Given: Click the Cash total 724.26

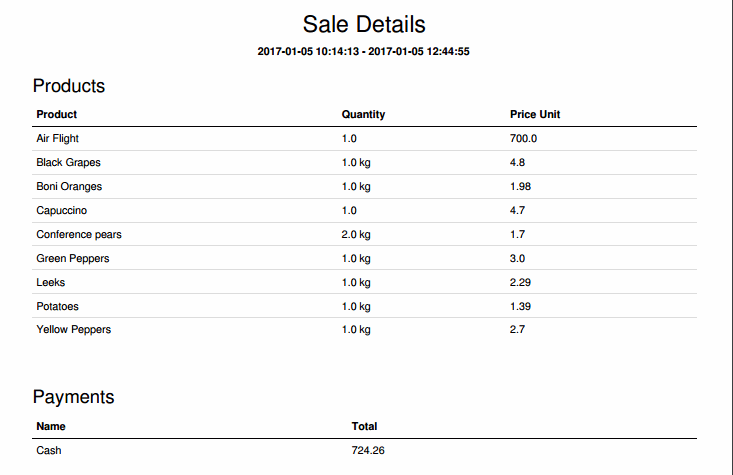Looking at the screenshot, I should [x=368, y=450].
